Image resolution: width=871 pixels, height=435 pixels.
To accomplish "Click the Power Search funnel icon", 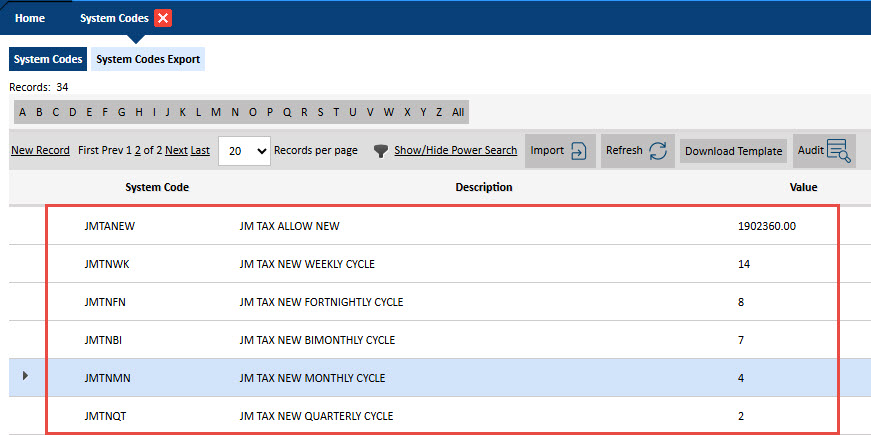I will pos(380,151).
